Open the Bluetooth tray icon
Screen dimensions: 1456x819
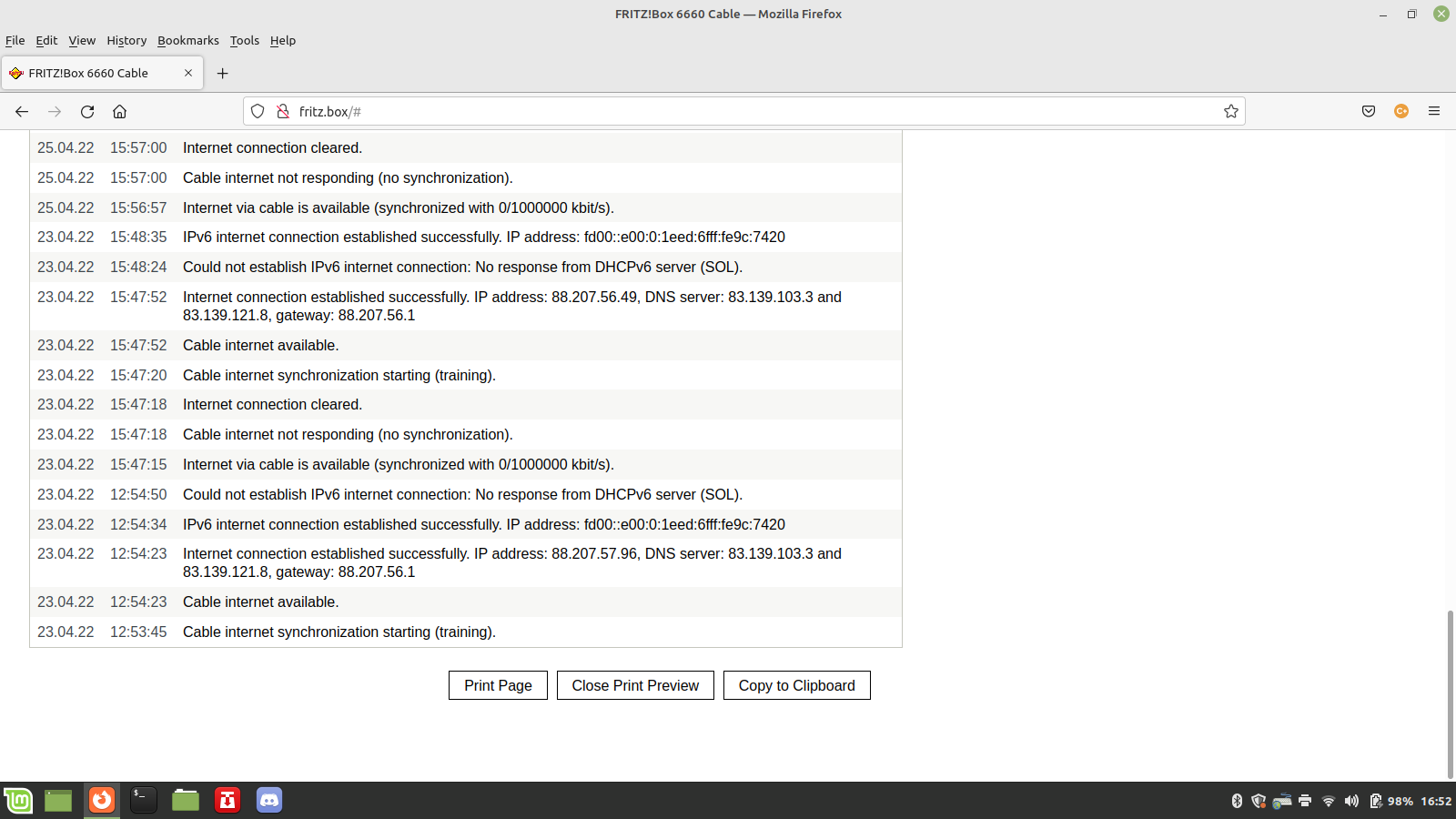click(1237, 801)
